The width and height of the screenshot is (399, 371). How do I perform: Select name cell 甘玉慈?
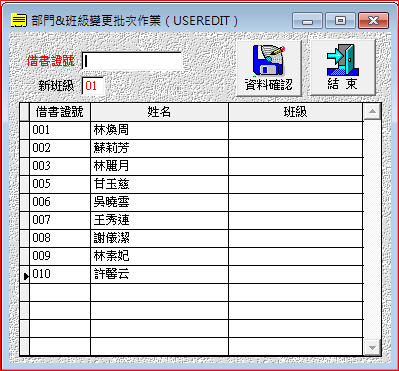pyautogui.click(x=159, y=184)
